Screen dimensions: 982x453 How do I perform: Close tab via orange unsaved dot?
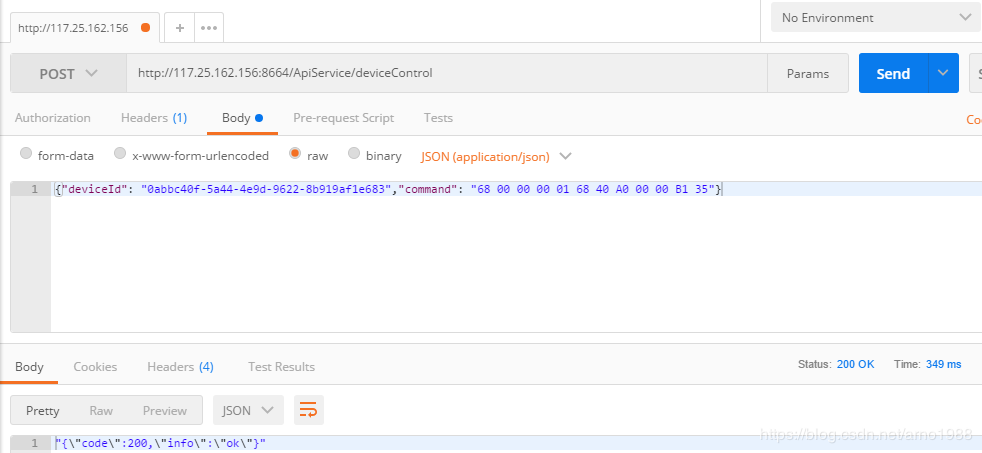pos(145,28)
